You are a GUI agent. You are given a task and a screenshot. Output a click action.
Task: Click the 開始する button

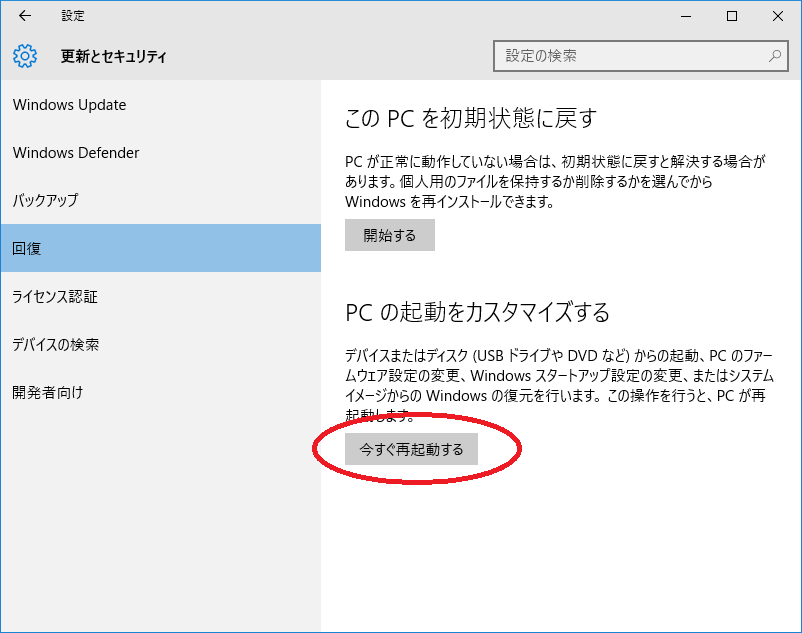(x=390, y=235)
